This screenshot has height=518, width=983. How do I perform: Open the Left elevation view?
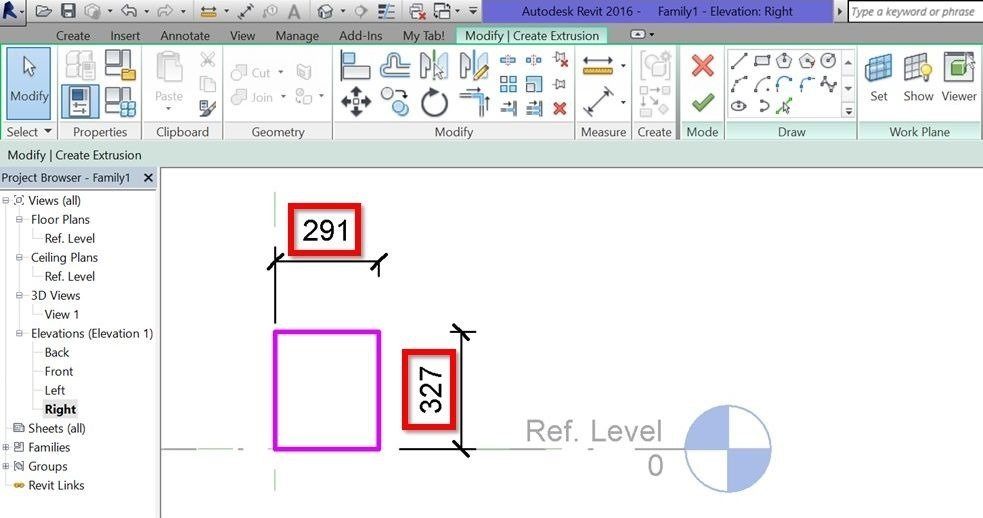[x=55, y=390]
